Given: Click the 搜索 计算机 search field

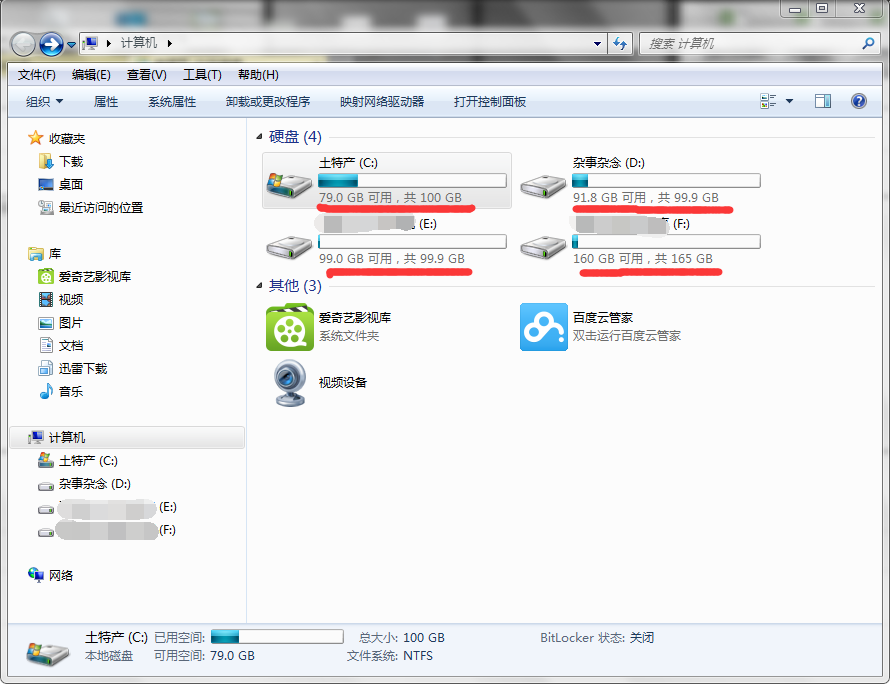Looking at the screenshot, I should (x=753, y=44).
